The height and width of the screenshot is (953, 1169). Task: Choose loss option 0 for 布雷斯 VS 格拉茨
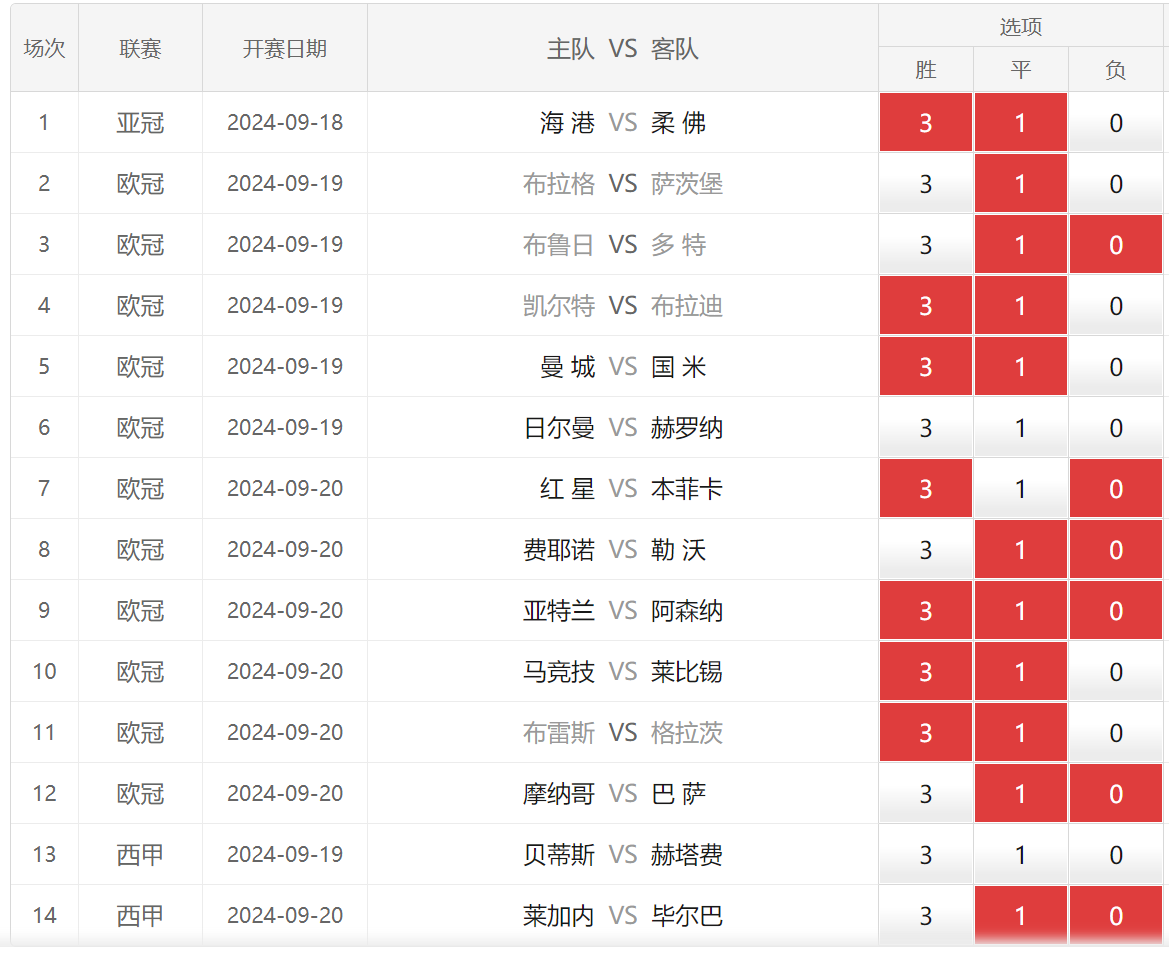pyautogui.click(x=1115, y=733)
